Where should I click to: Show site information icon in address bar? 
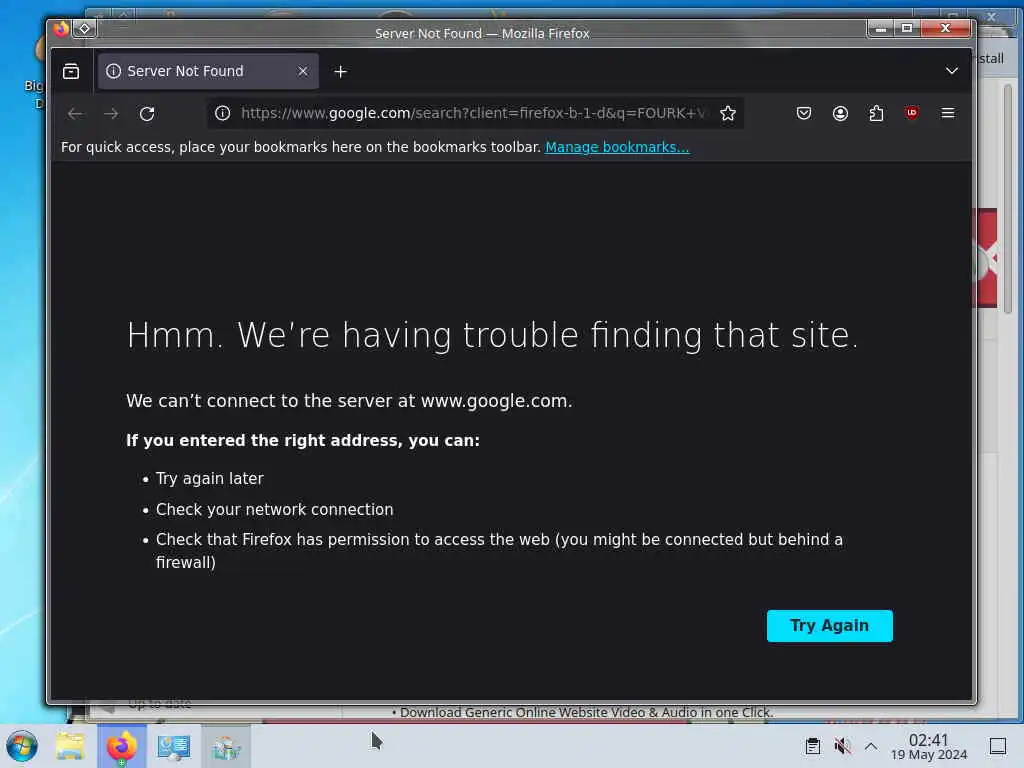(223, 114)
